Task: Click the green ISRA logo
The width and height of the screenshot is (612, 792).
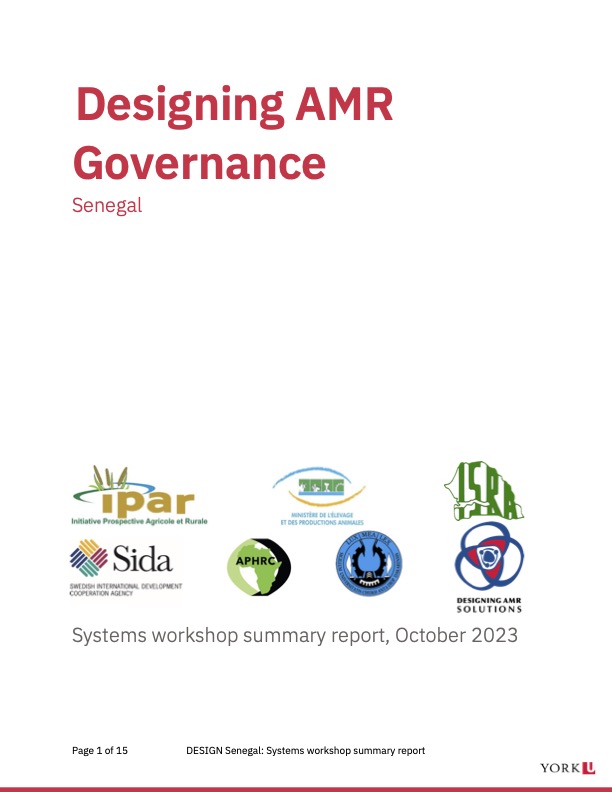Action: 484,491
